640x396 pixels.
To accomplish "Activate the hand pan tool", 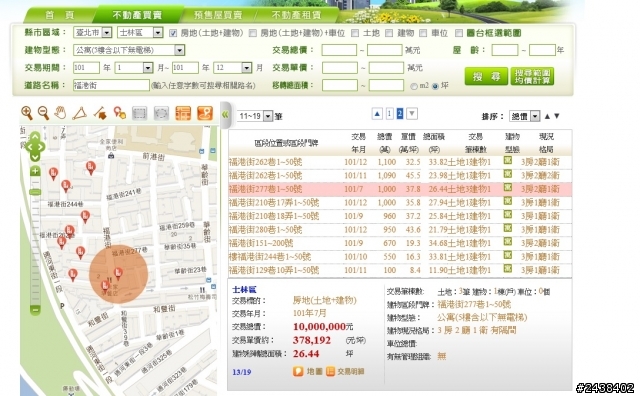I will click(x=60, y=113).
